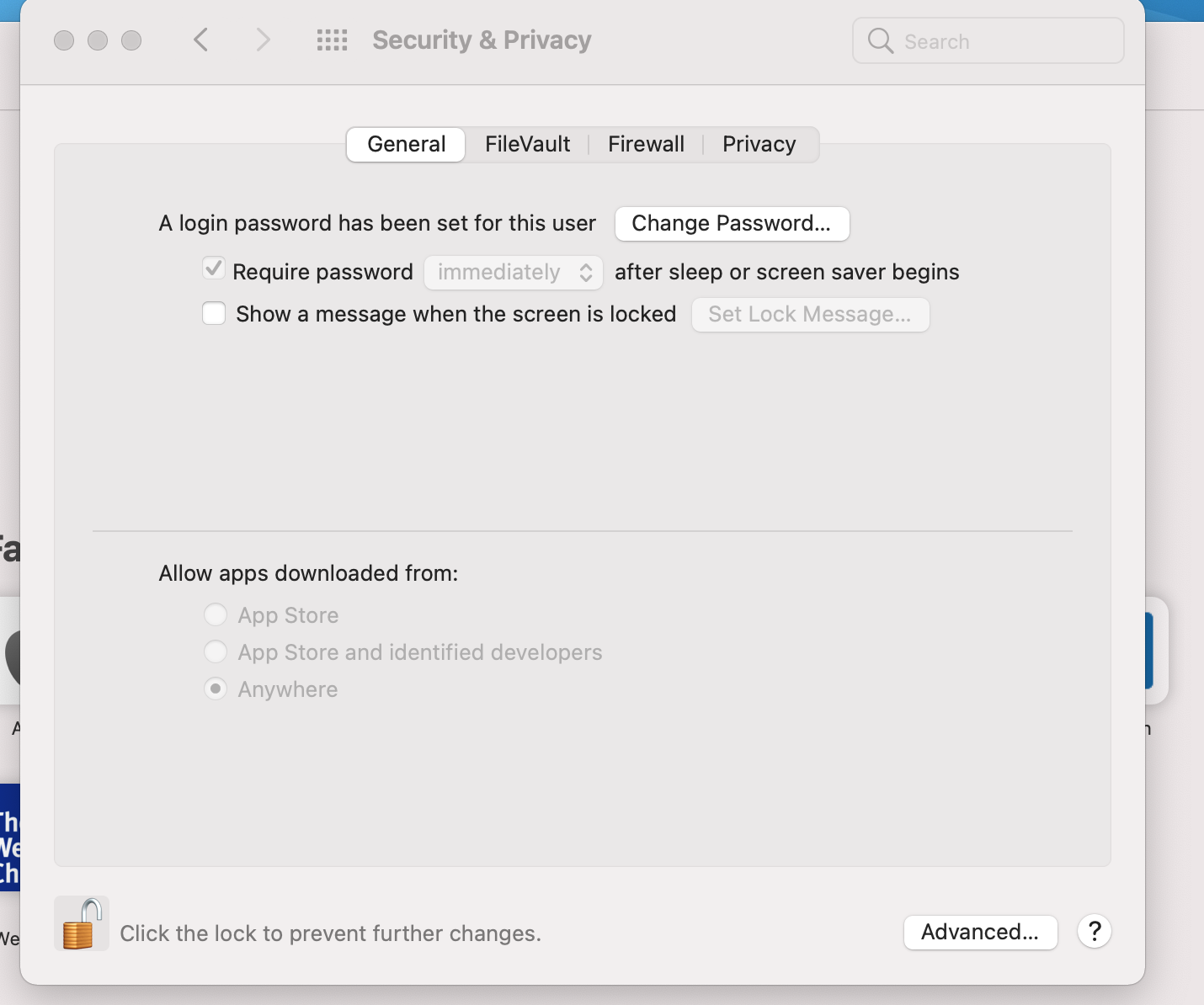This screenshot has height=1005, width=1204.
Task: Open the Firewall tab
Action: (x=646, y=145)
